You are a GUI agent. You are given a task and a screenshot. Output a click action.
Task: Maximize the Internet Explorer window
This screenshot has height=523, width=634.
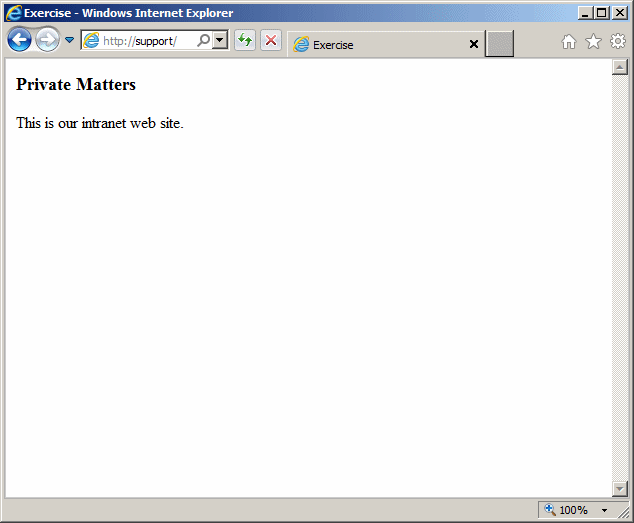coord(602,13)
